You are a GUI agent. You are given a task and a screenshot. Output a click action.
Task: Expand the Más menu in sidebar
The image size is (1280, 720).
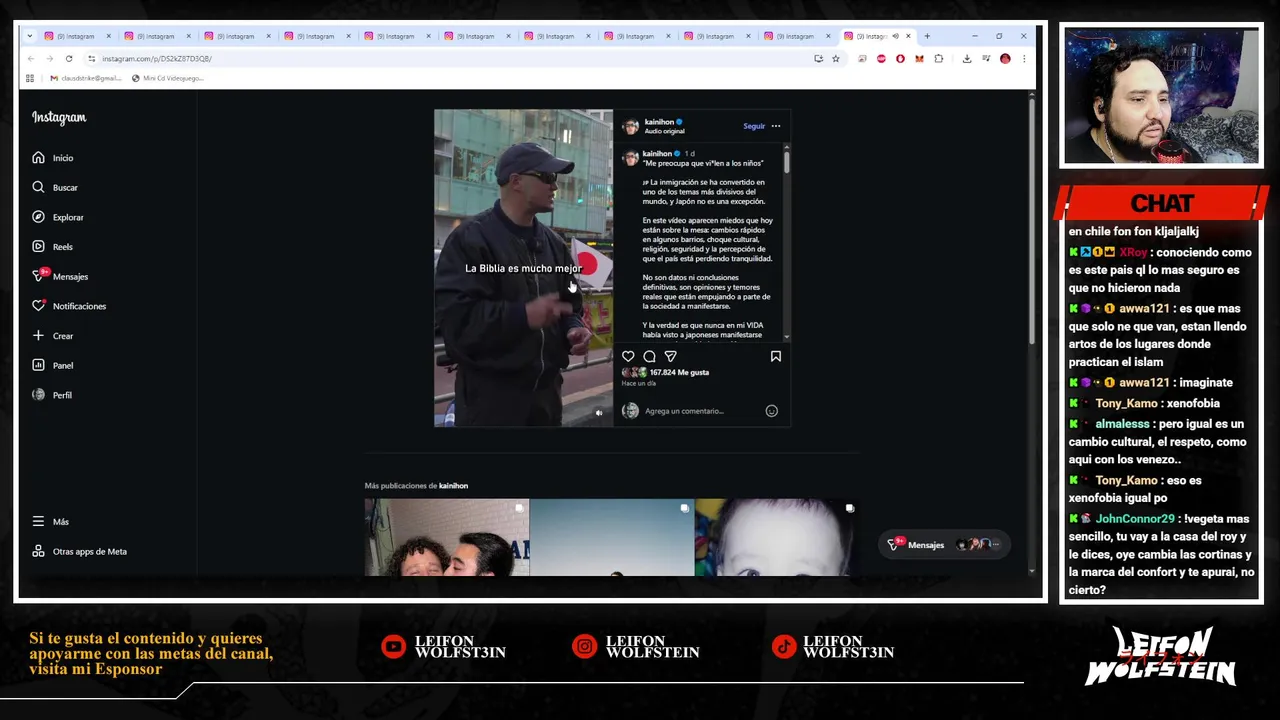pyautogui.click(x=51, y=522)
